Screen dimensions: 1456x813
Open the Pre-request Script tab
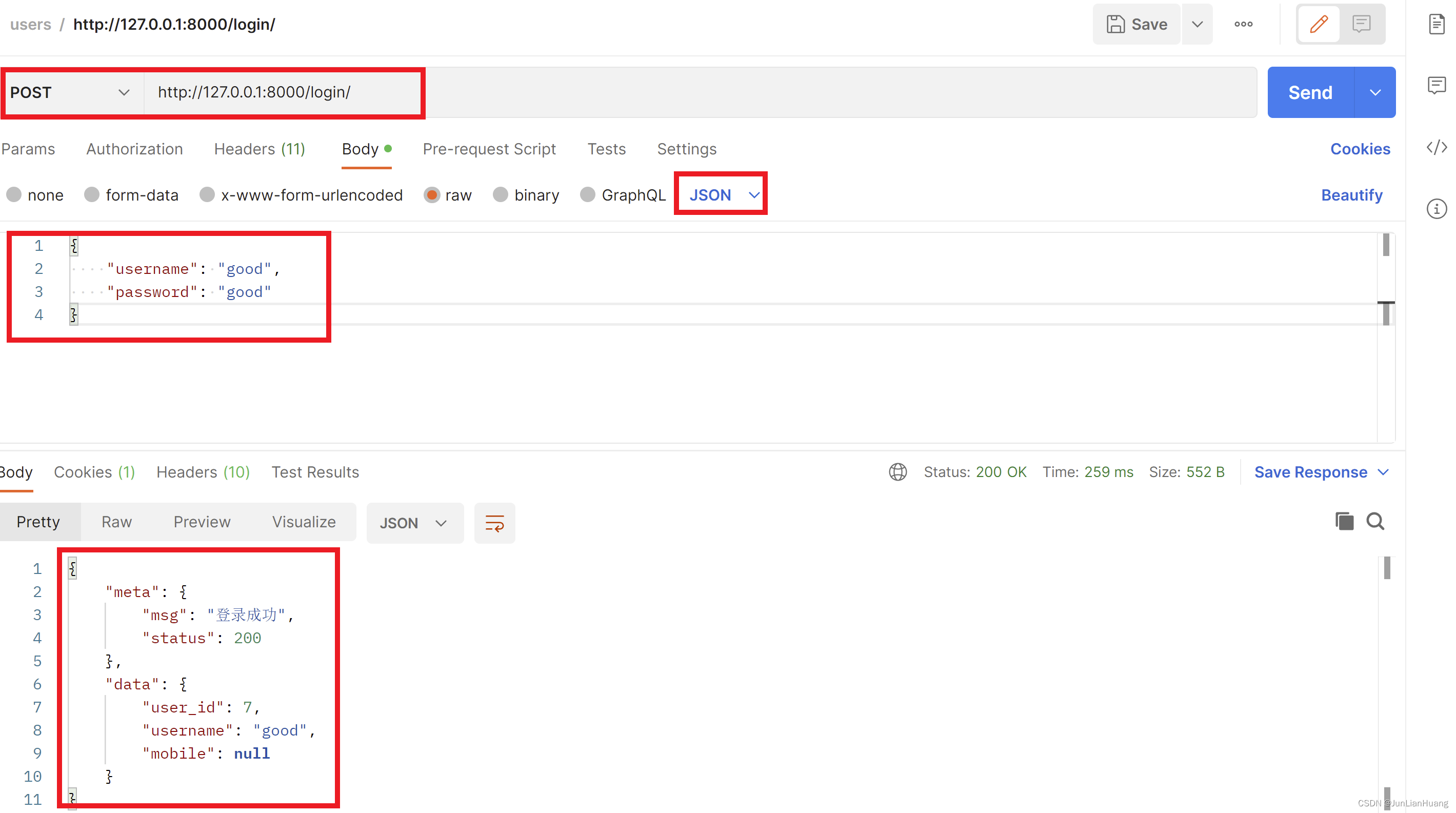coord(489,149)
